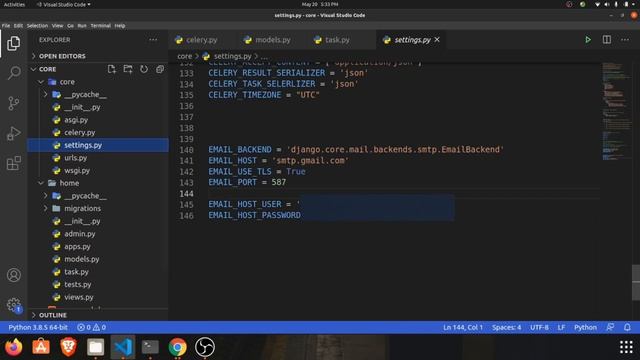Open the File menu
The image size is (640, 360).
6,25
